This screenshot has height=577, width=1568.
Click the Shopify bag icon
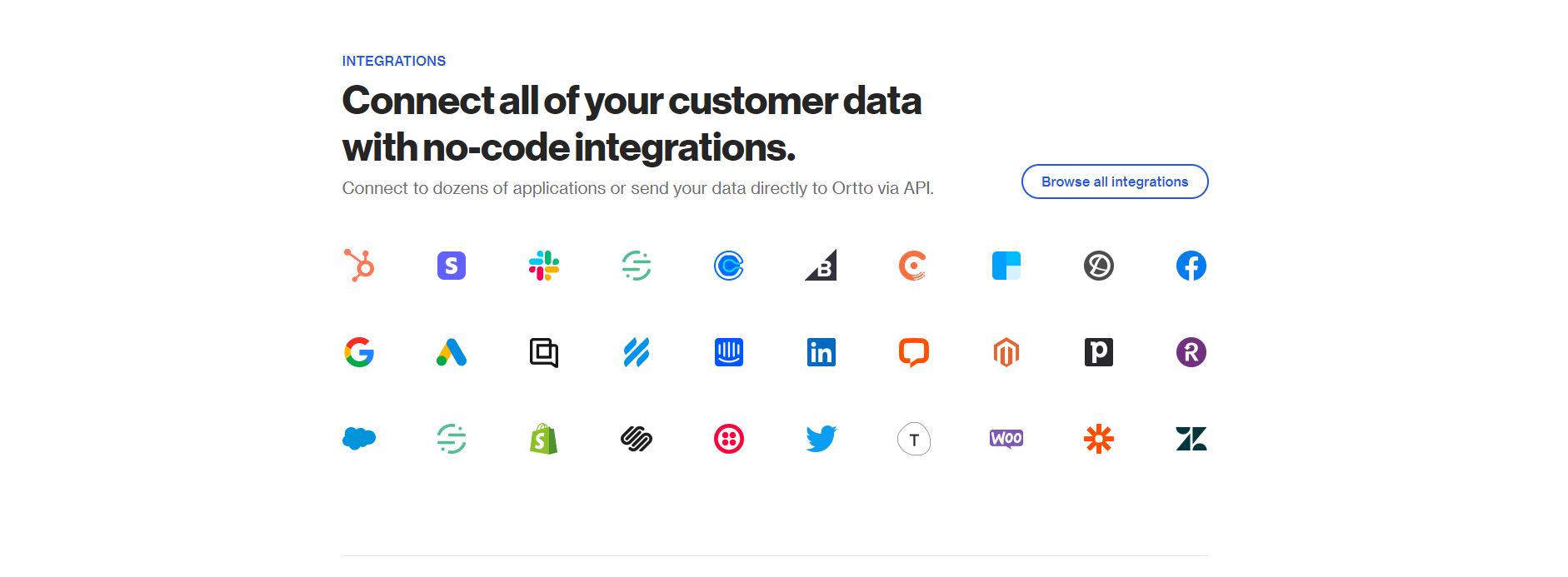coord(544,439)
